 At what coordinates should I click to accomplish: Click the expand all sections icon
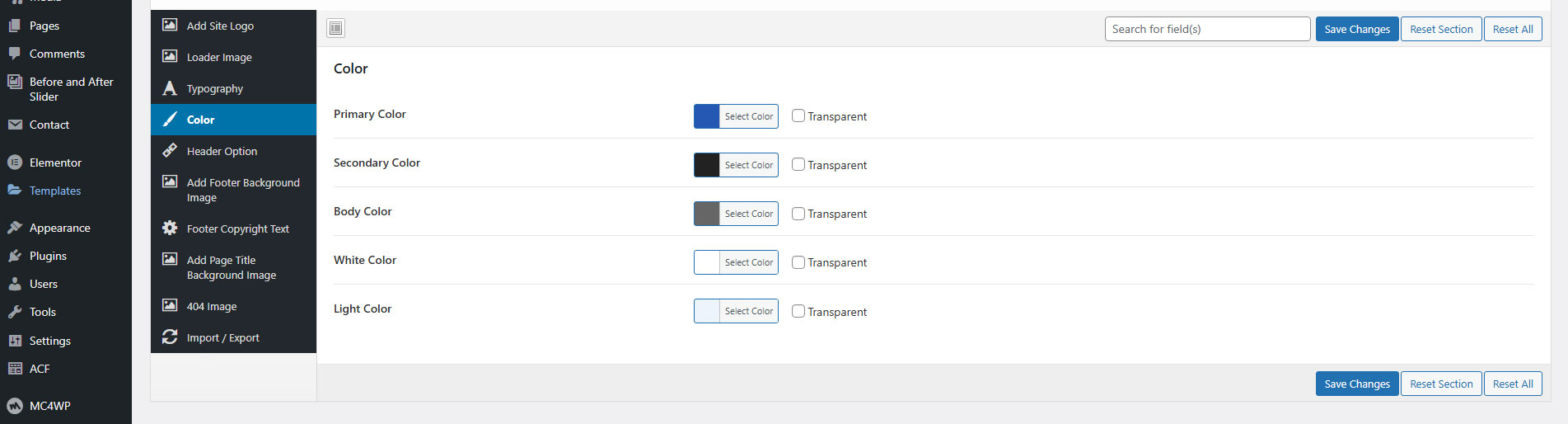(335, 29)
